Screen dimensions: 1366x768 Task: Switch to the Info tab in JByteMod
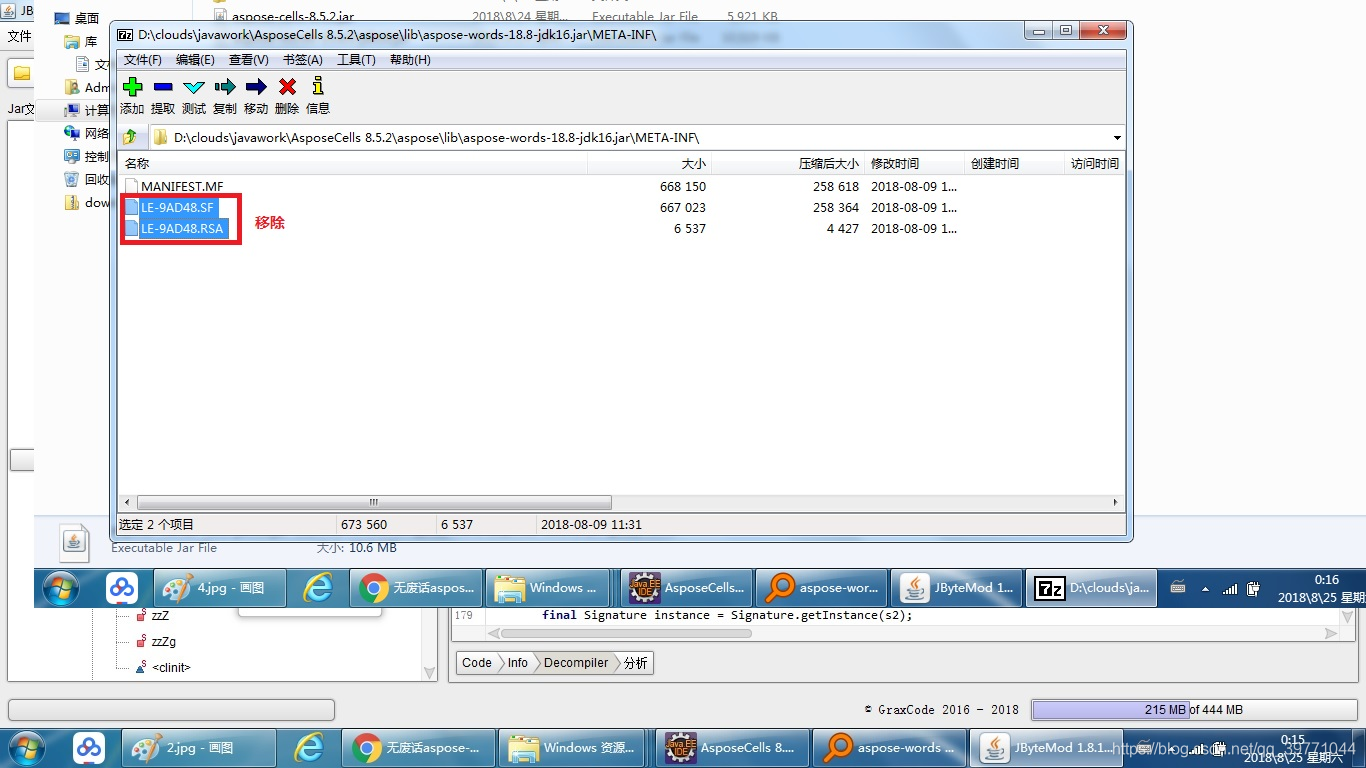(517, 663)
